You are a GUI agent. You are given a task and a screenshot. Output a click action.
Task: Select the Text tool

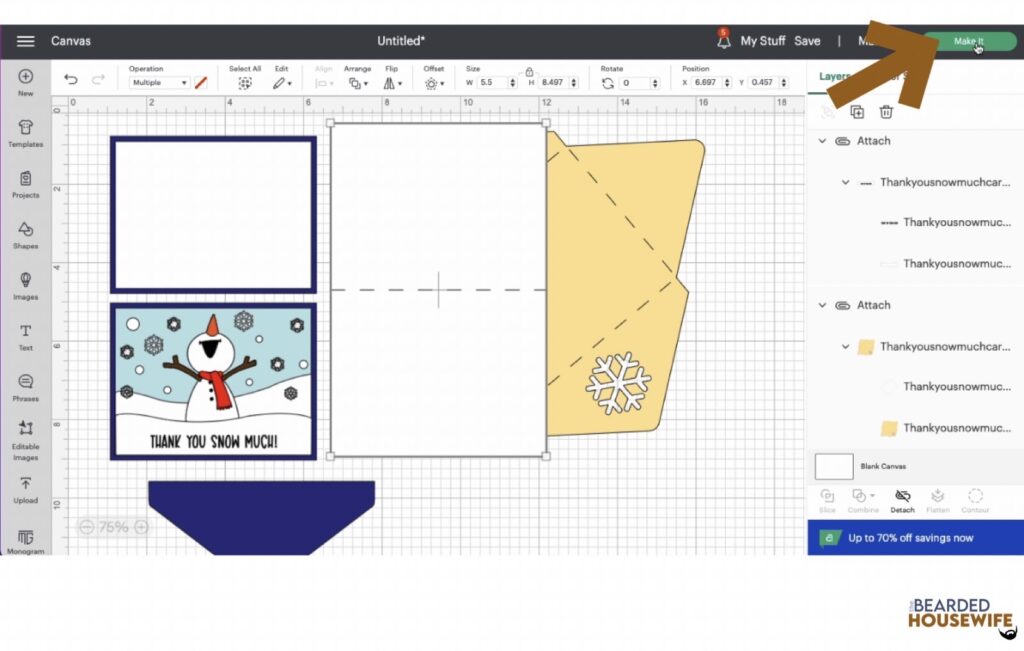(25, 337)
